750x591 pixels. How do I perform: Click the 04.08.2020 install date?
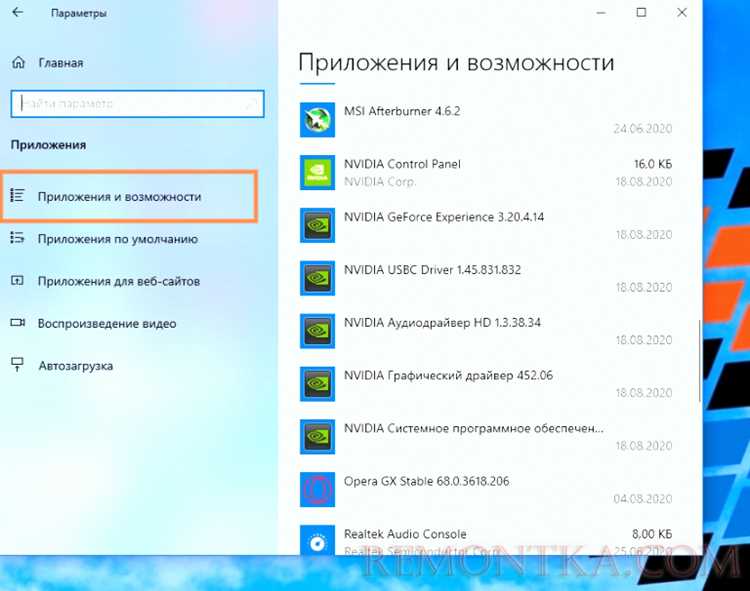pyautogui.click(x=643, y=499)
